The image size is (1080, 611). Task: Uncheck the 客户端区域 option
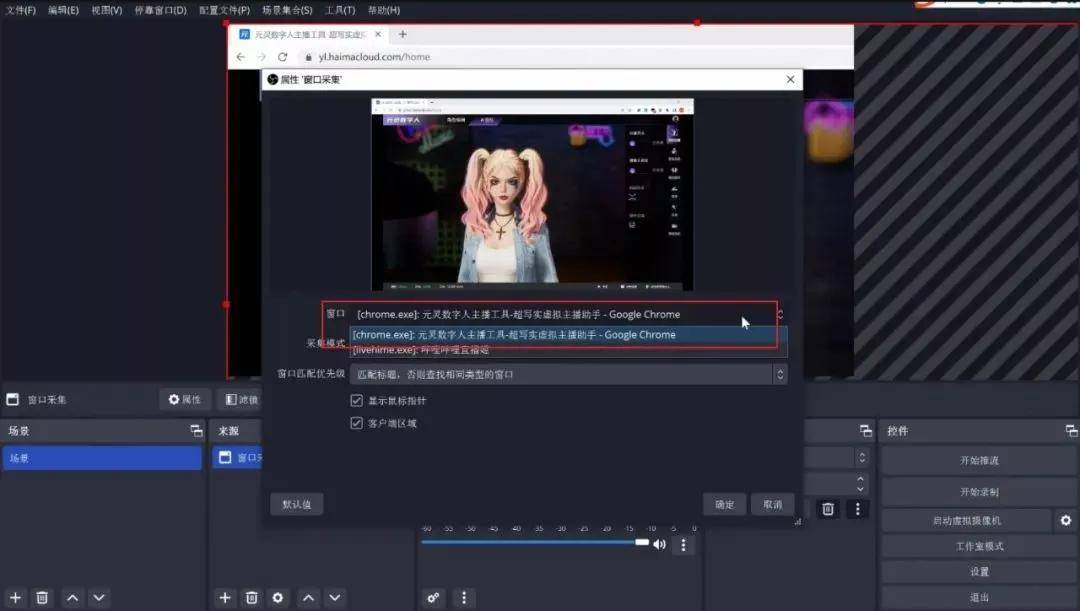[x=357, y=422]
